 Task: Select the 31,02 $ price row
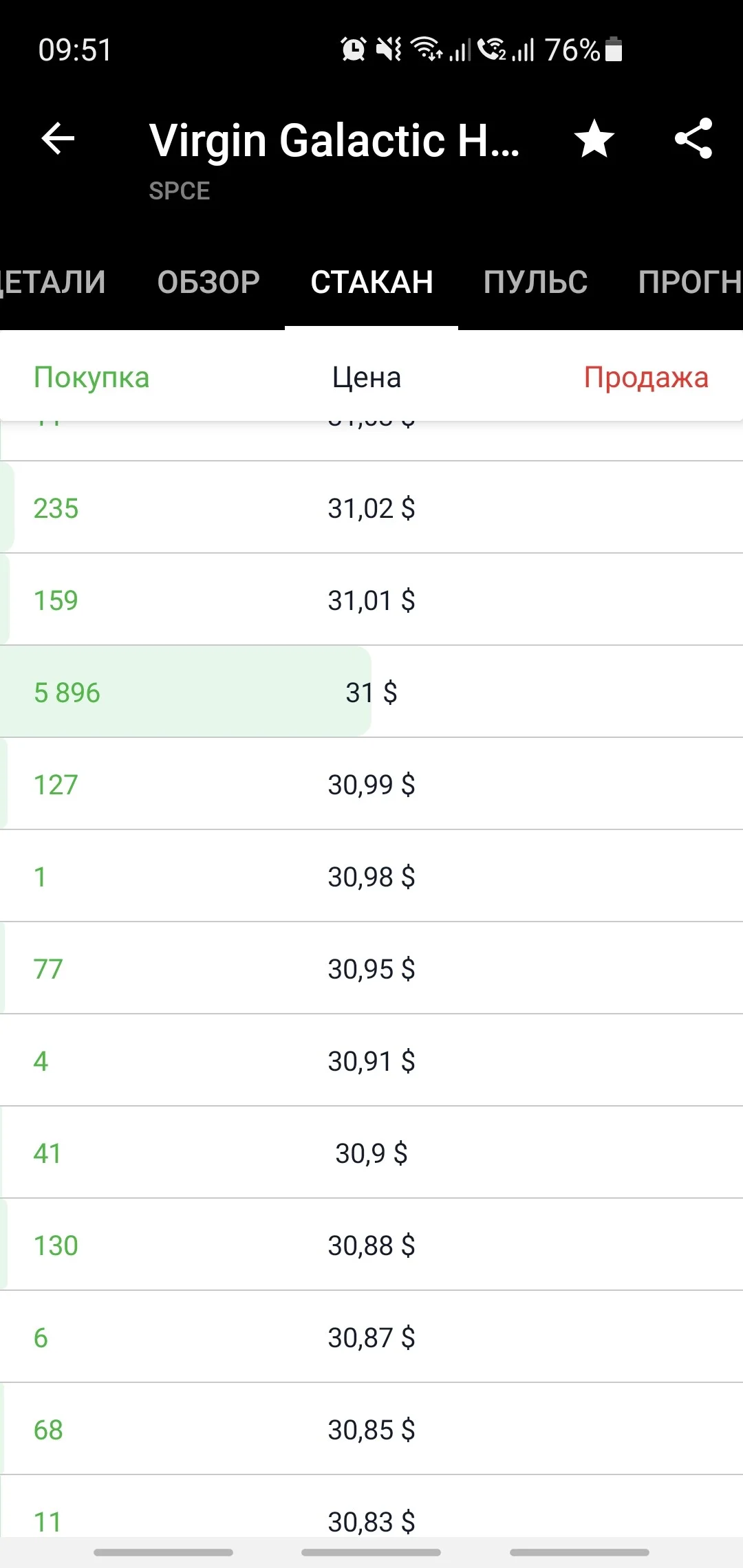point(371,508)
